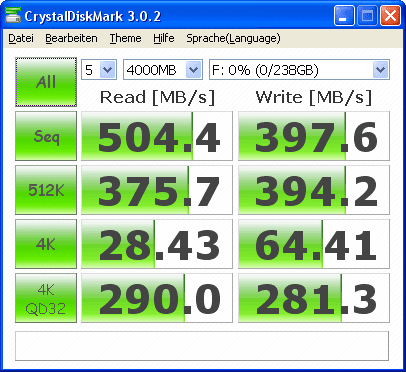The height and width of the screenshot is (372, 406).
Task: Select the 4K write value 64.41
Action: pos(314,244)
